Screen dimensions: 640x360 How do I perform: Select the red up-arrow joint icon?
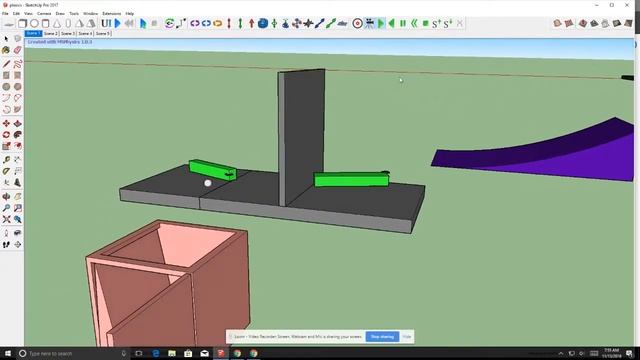click(x=251, y=24)
